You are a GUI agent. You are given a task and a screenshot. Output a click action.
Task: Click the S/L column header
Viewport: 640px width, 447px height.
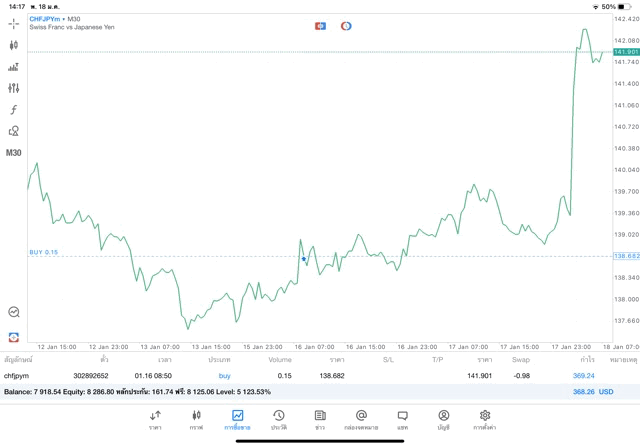coord(388,360)
